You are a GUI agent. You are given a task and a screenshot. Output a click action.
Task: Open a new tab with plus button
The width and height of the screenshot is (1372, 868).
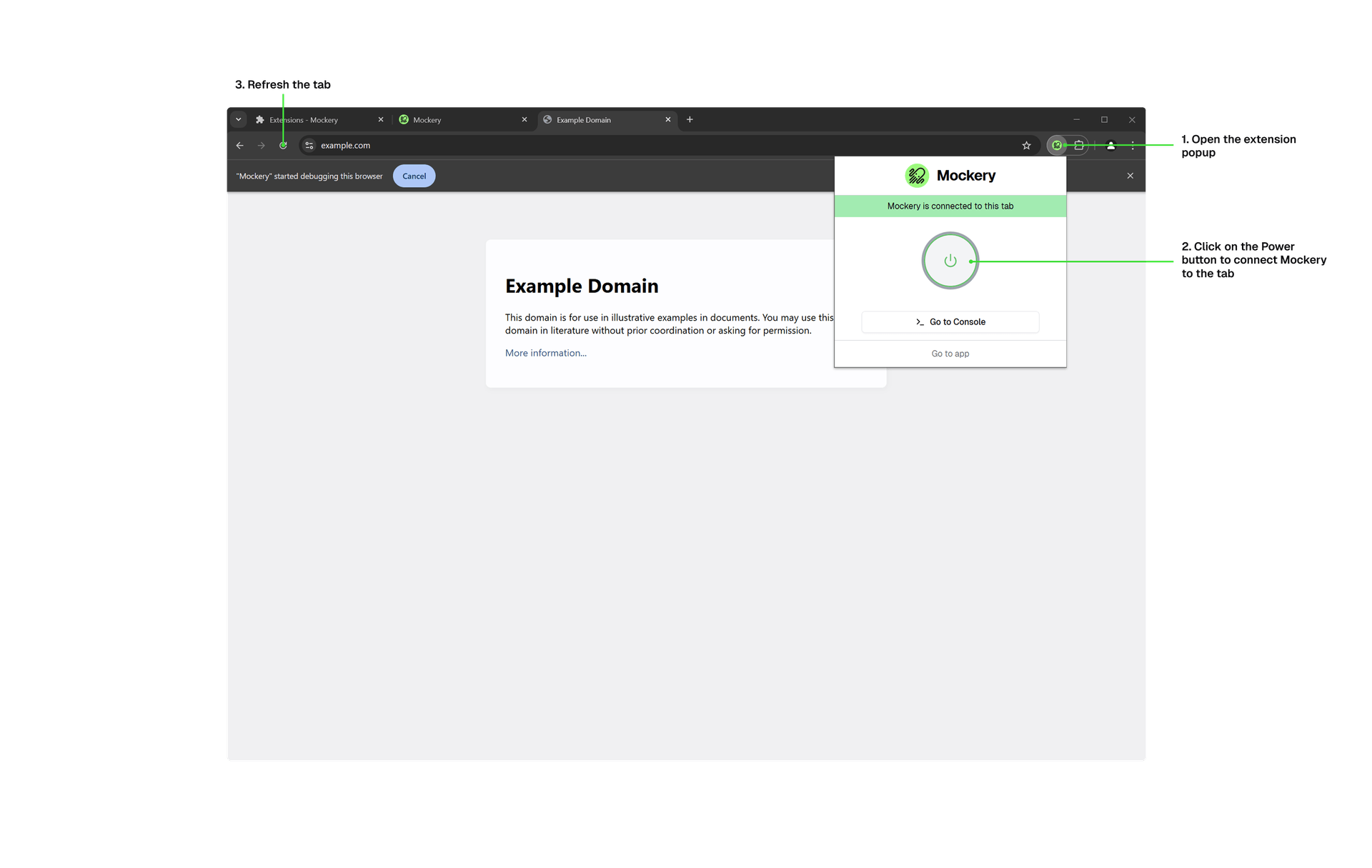tap(690, 120)
